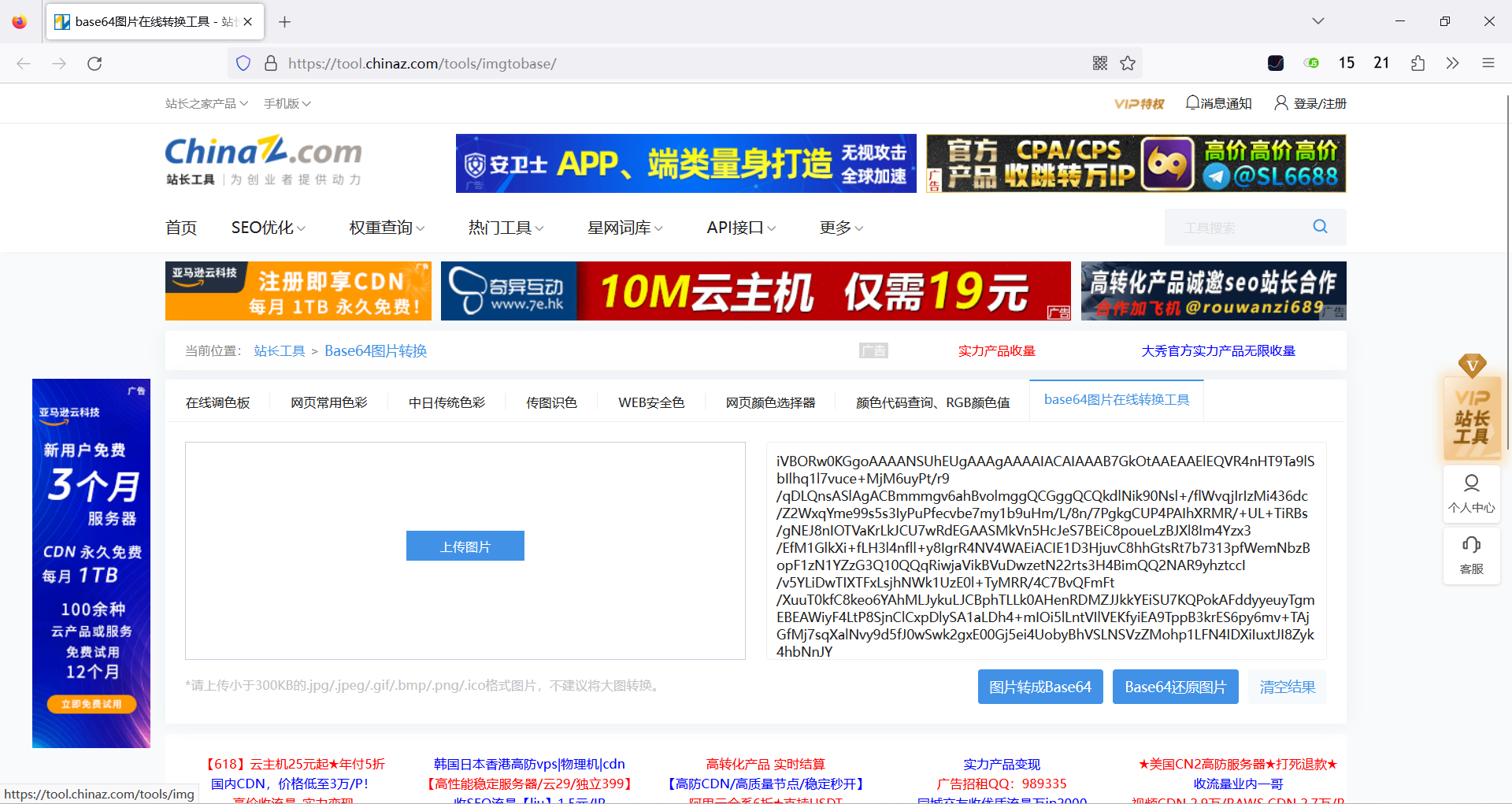Viewport: 1512px width, 804px height.
Task: Expand the 站长之家产品 dropdown
Action: [x=206, y=103]
